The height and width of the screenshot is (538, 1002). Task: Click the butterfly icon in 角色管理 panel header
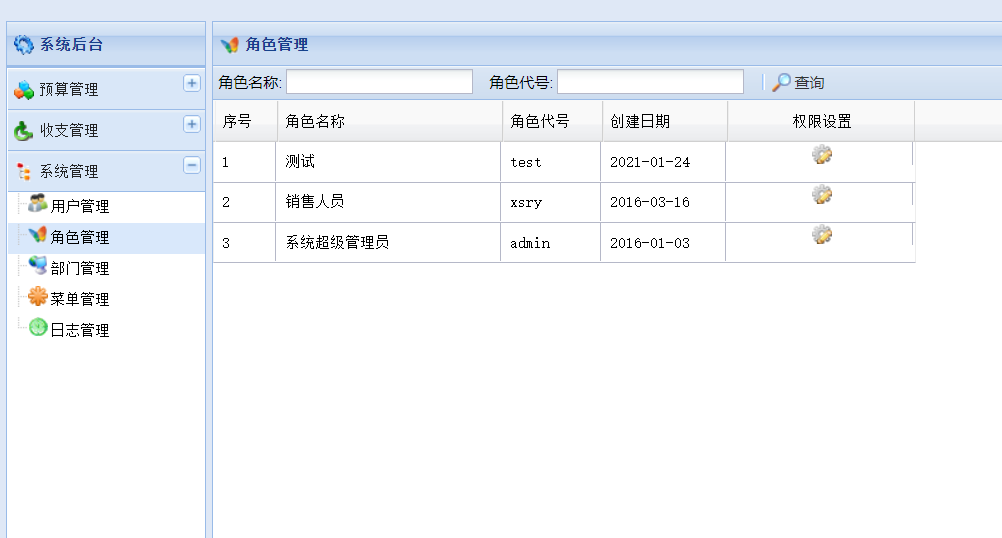pos(229,45)
